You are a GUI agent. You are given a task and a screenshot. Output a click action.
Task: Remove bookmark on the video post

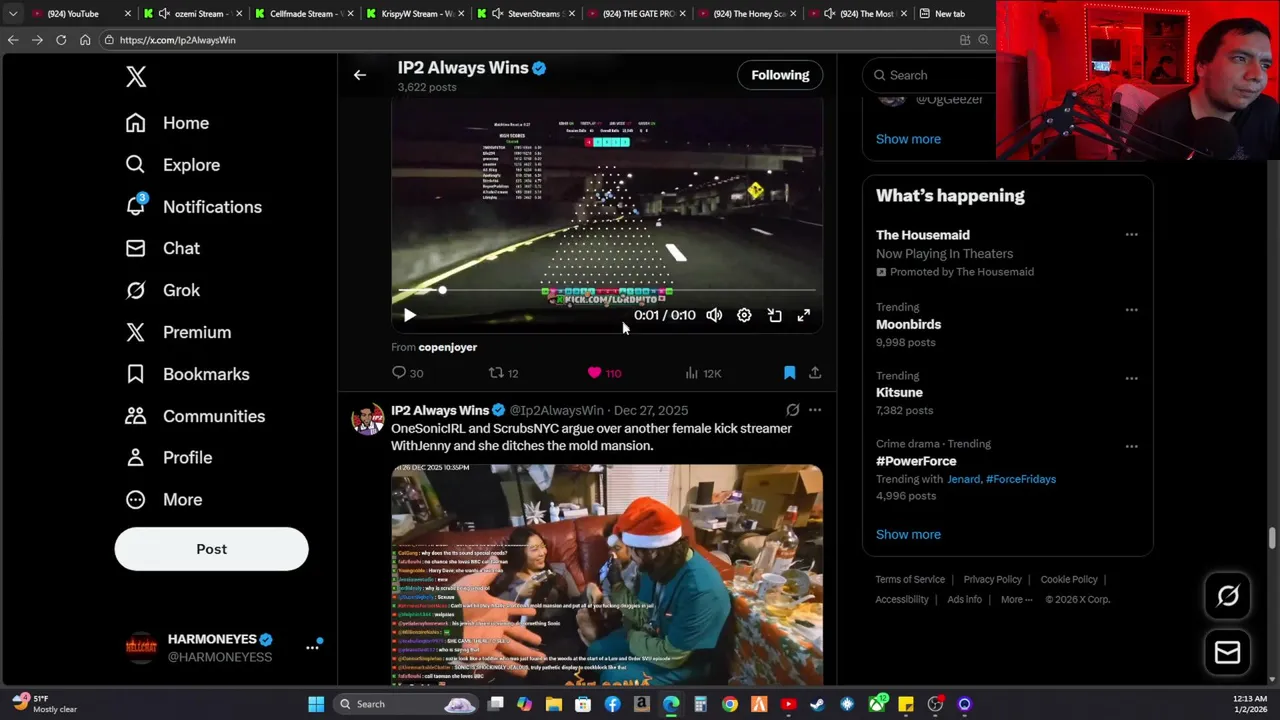[x=789, y=373]
